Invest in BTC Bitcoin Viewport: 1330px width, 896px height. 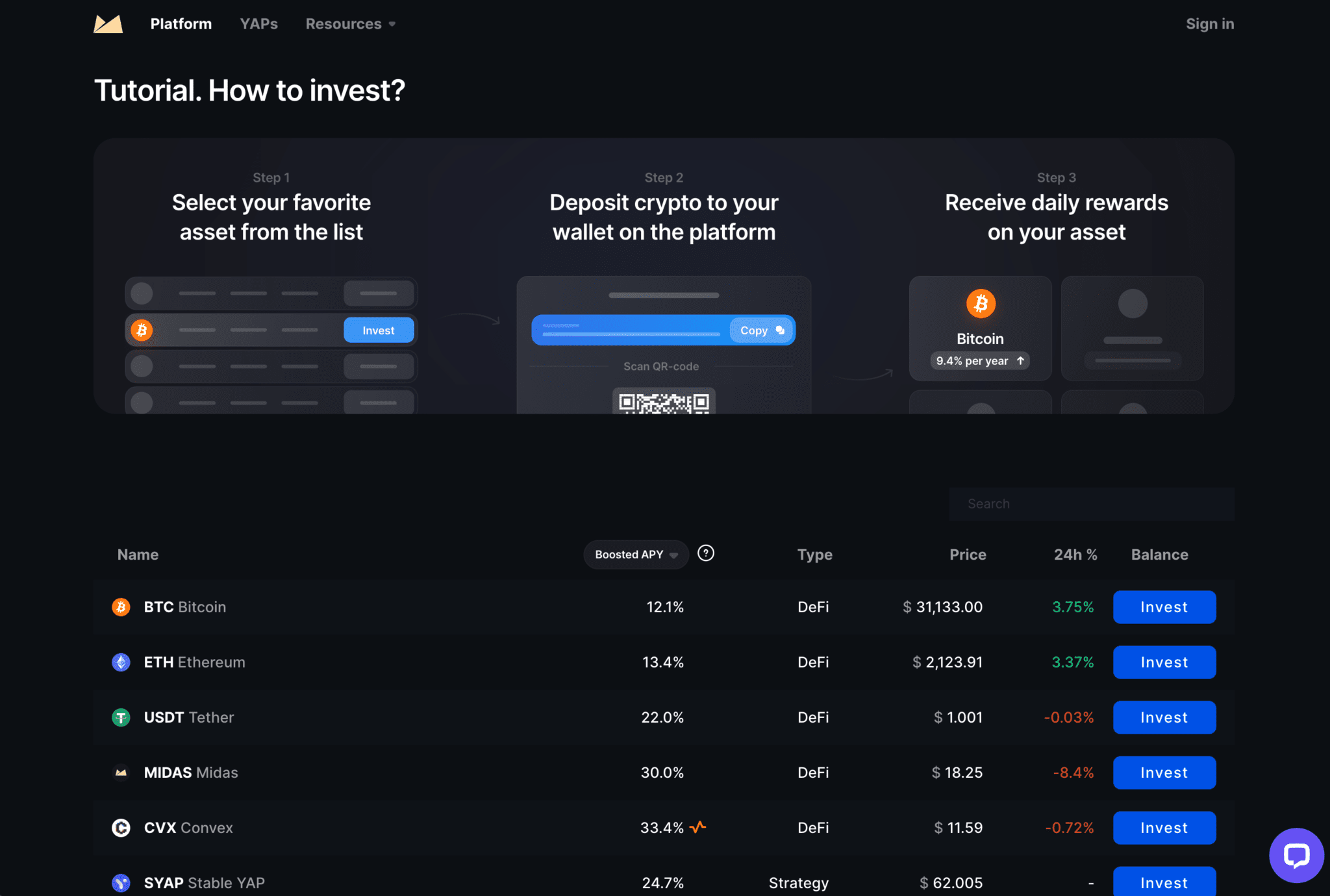[x=1164, y=607]
